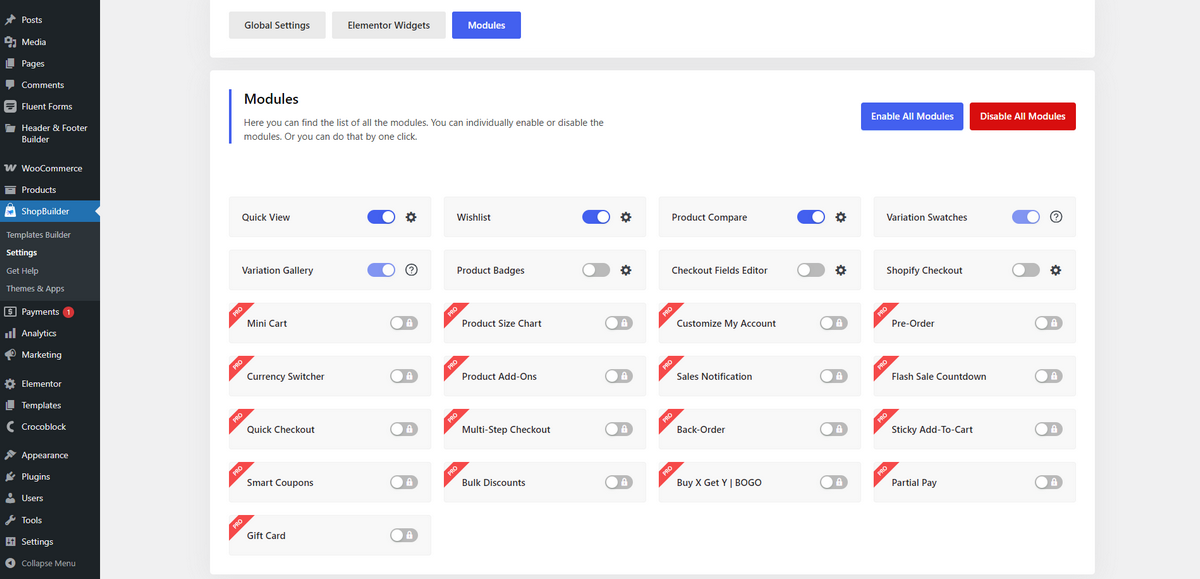The width and height of the screenshot is (1200, 579).
Task: Toggle the Quick View module switch
Action: [x=381, y=217]
